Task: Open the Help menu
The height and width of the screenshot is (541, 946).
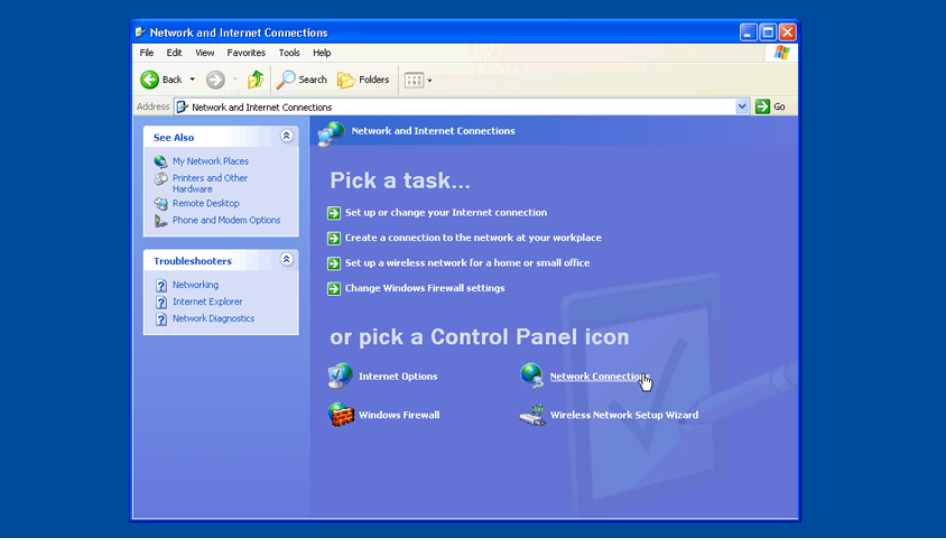Action: [322, 52]
